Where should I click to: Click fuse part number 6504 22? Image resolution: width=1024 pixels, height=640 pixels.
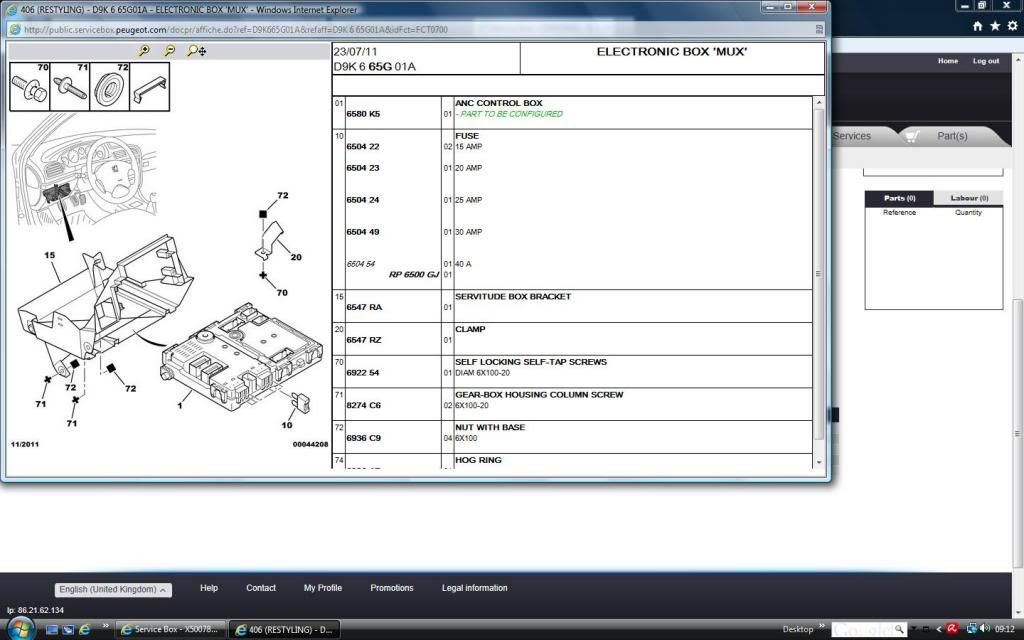point(362,146)
